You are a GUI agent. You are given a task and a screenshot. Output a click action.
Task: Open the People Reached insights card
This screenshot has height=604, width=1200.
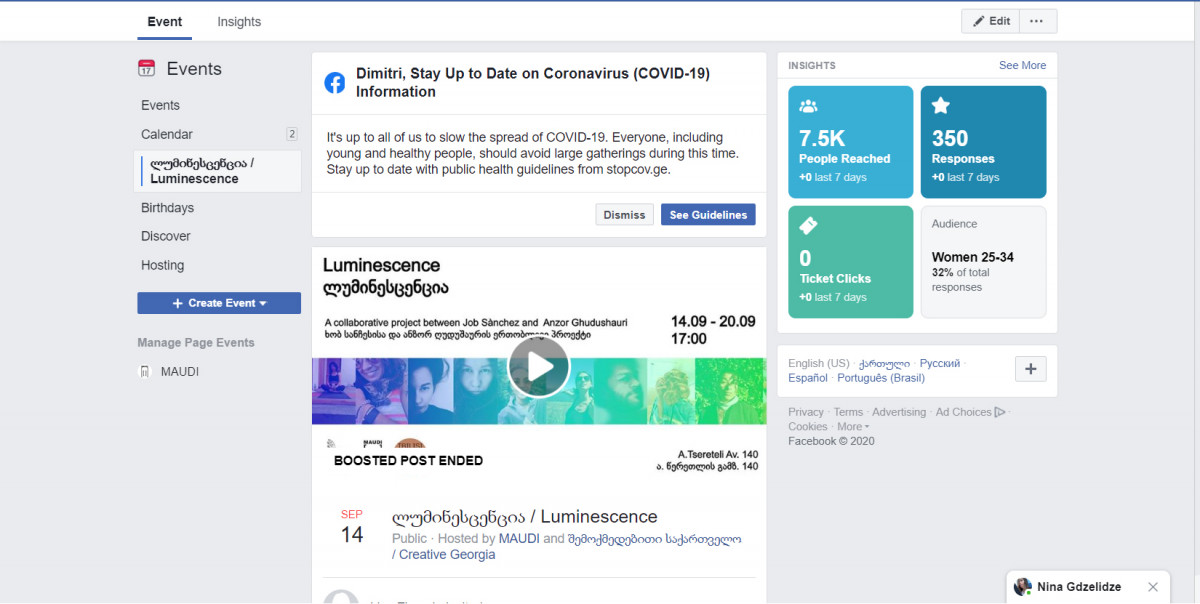click(x=850, y=142)
